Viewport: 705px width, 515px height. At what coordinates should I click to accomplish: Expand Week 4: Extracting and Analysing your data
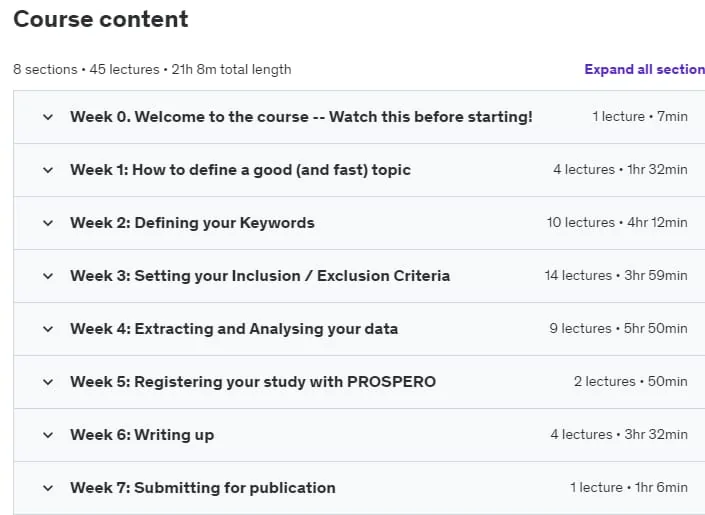(x=234, y=329)
